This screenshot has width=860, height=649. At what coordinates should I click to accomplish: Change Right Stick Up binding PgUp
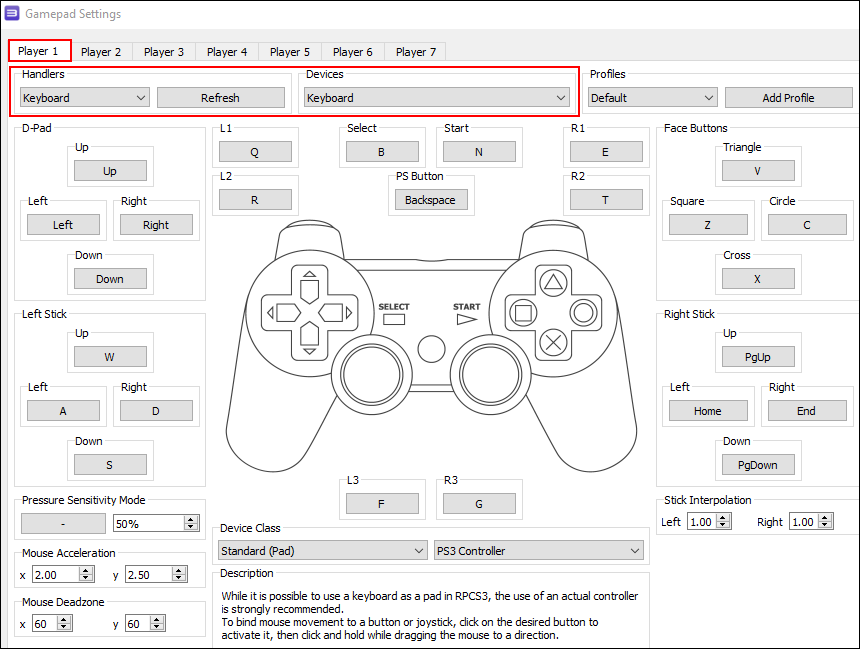758,357
